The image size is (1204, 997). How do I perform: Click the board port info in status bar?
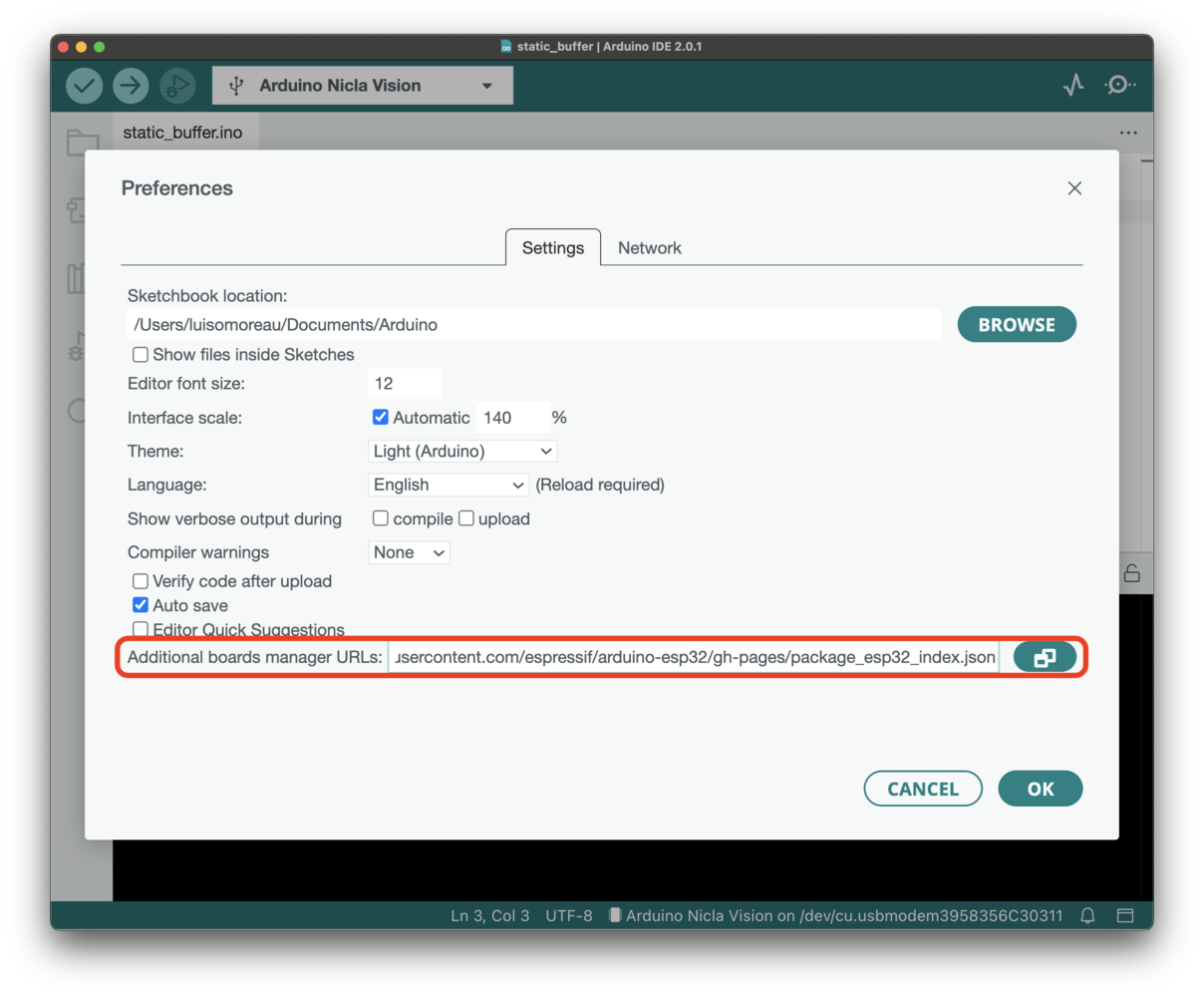835,915
